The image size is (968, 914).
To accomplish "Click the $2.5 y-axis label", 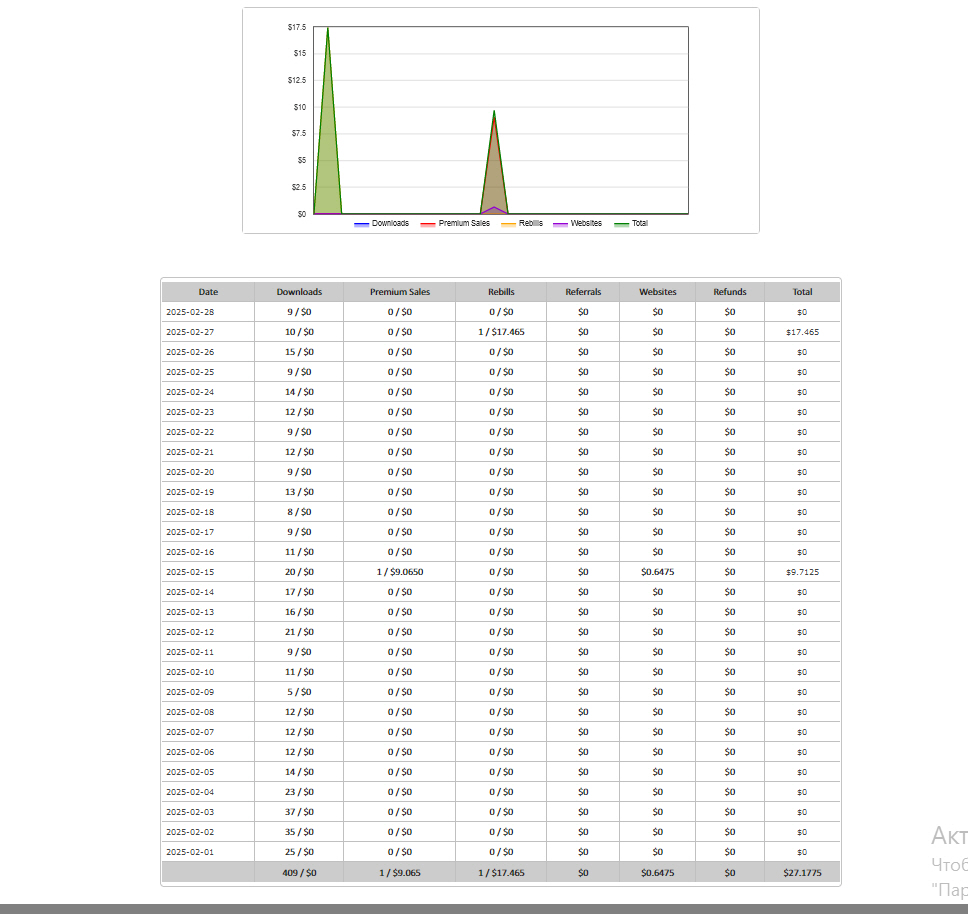I will pos(299,187).
